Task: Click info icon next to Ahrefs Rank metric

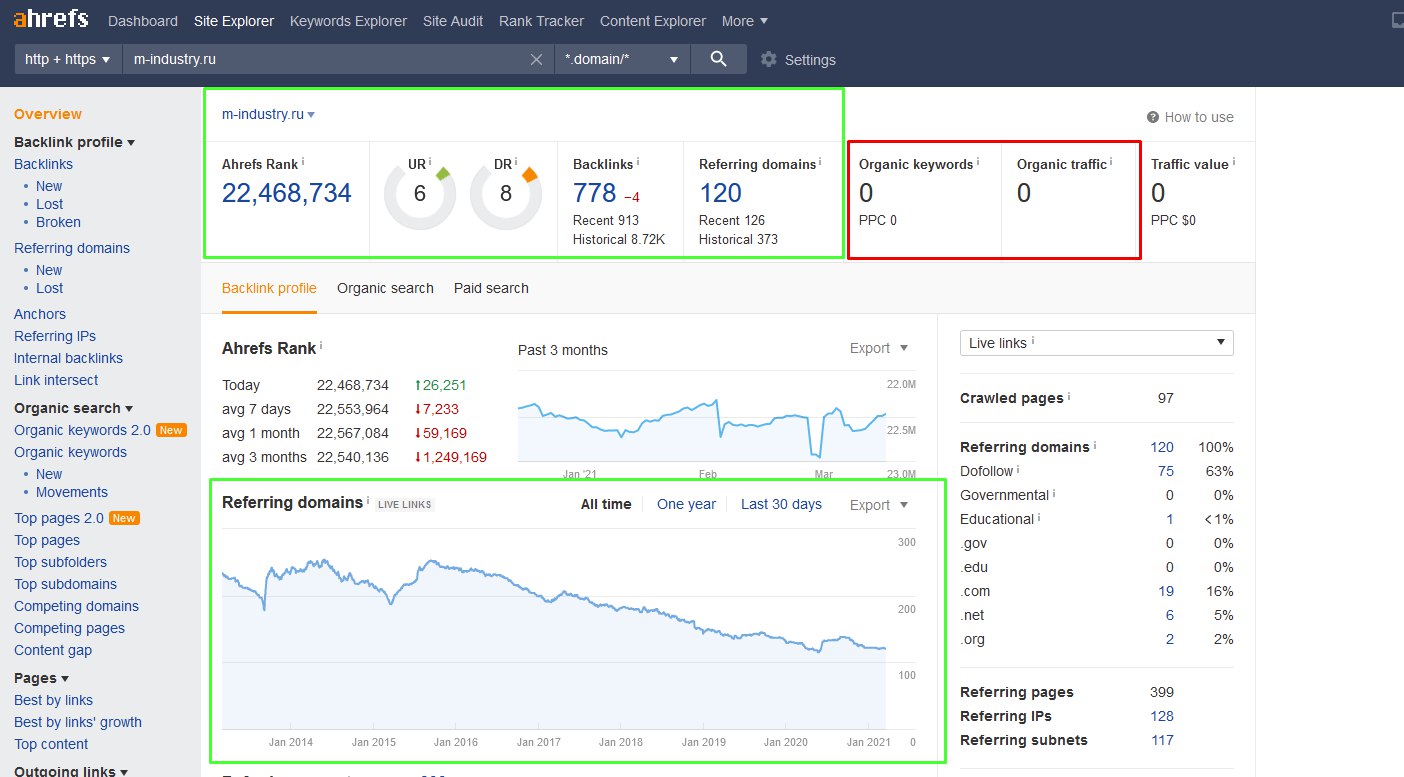Action: tap(303, 162)
